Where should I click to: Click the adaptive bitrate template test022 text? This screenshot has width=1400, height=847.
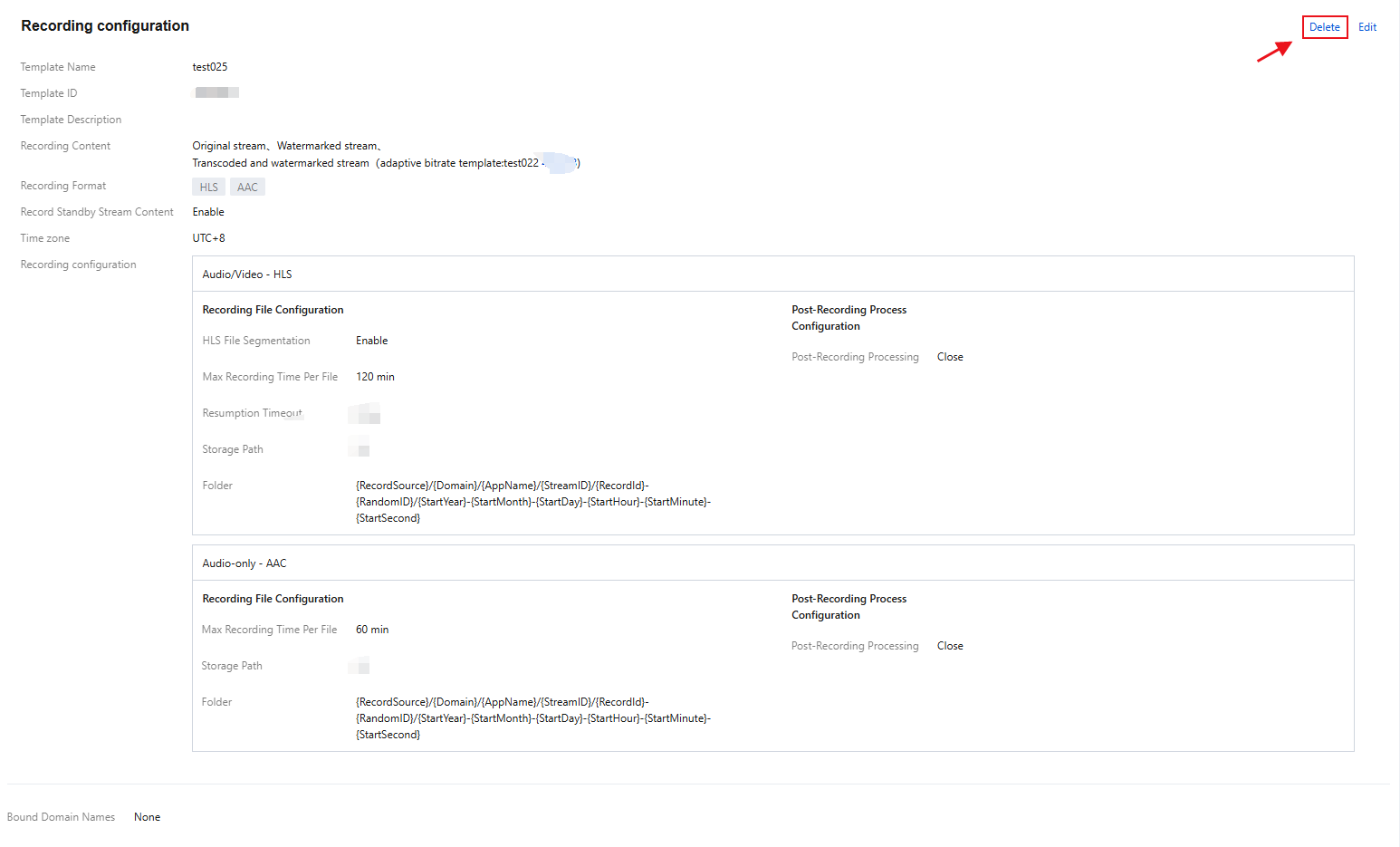click(x=460, y=163)
